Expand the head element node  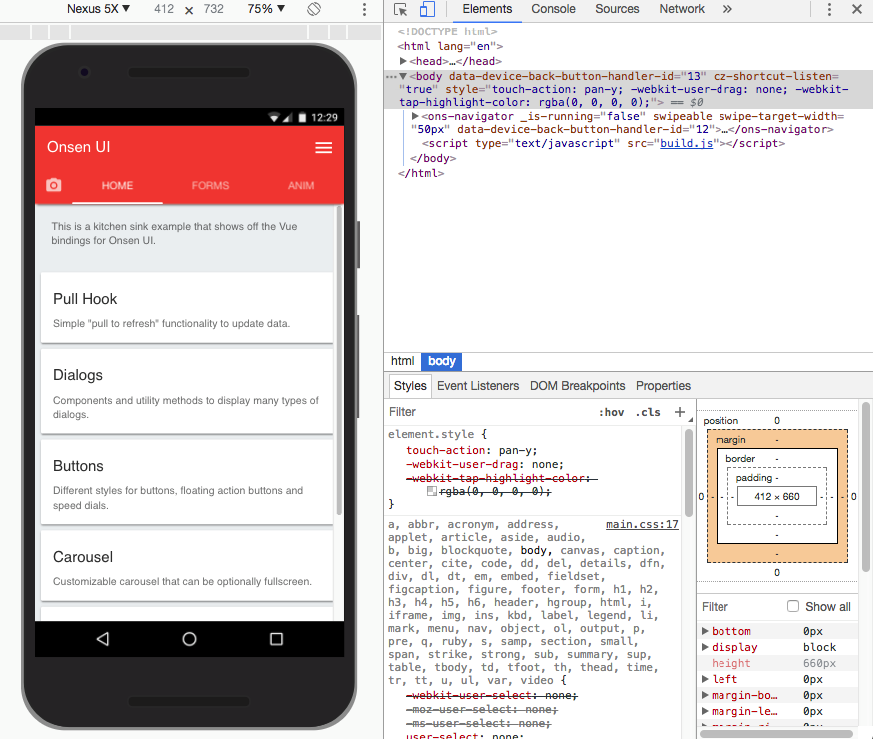(x=403, y=61)
